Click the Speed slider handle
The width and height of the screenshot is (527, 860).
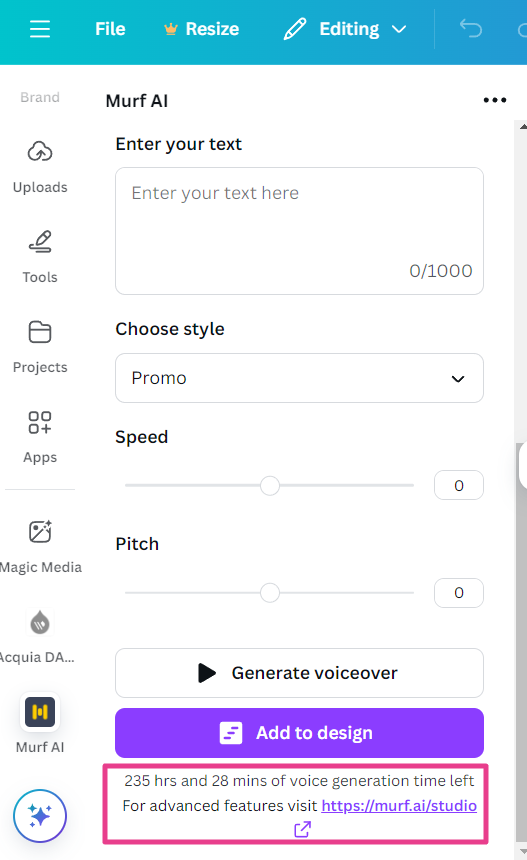pos(270,485)
